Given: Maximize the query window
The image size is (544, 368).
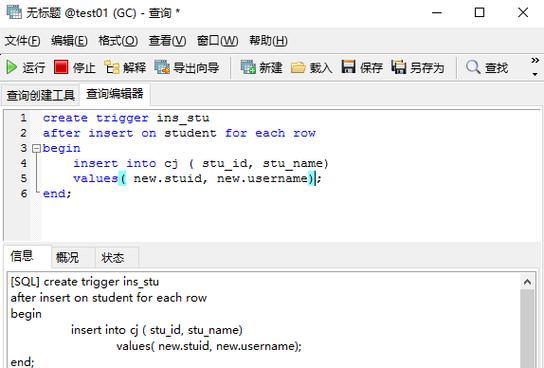Looking at the screenshot, I should click(479, 13).
